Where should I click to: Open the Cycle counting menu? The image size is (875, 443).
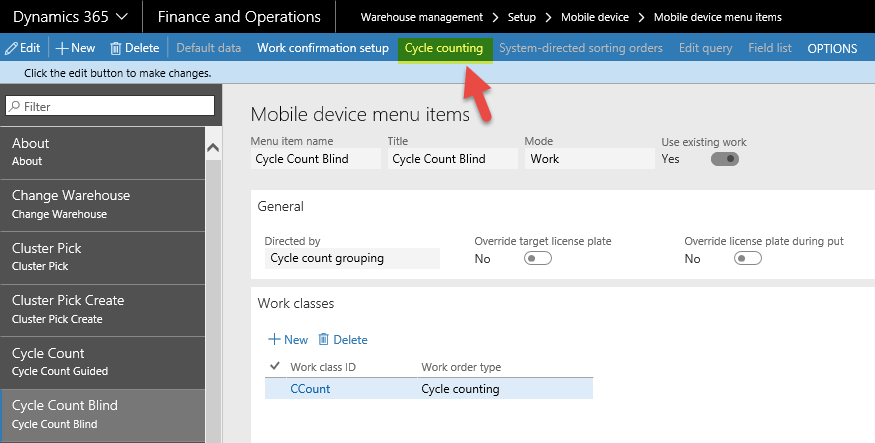[443, 48]
